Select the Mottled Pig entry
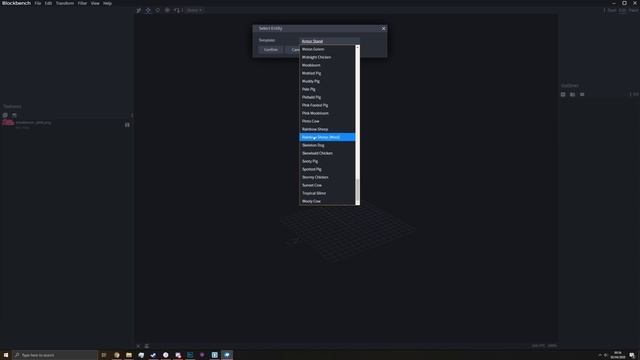 click(x=327, y=73)
